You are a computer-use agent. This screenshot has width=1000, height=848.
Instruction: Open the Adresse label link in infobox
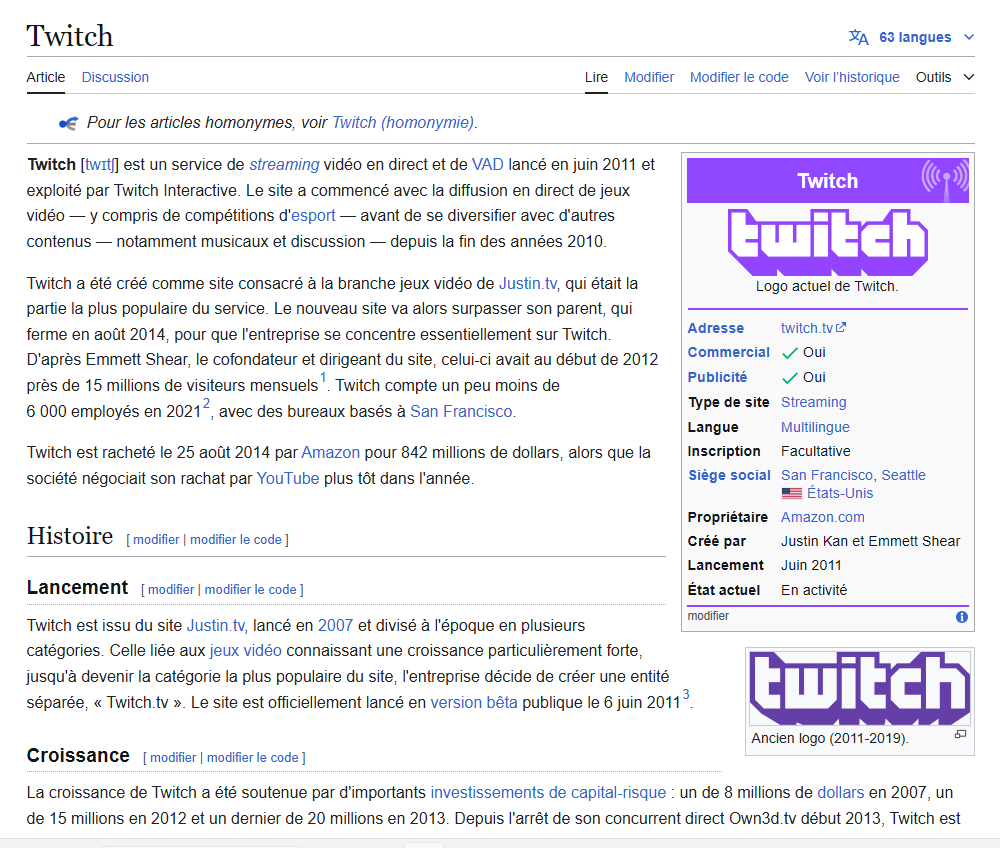click(716, 328)
